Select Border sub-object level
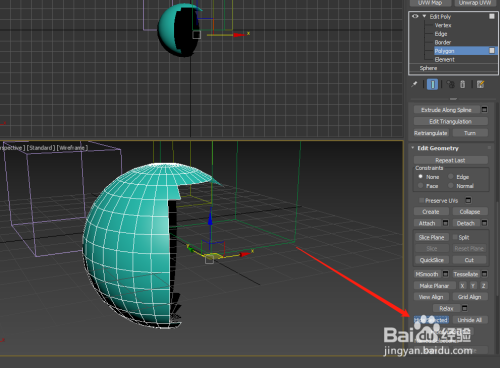This screenshot has height=368, width=500. pyautogui.click(x=442, y=42)
